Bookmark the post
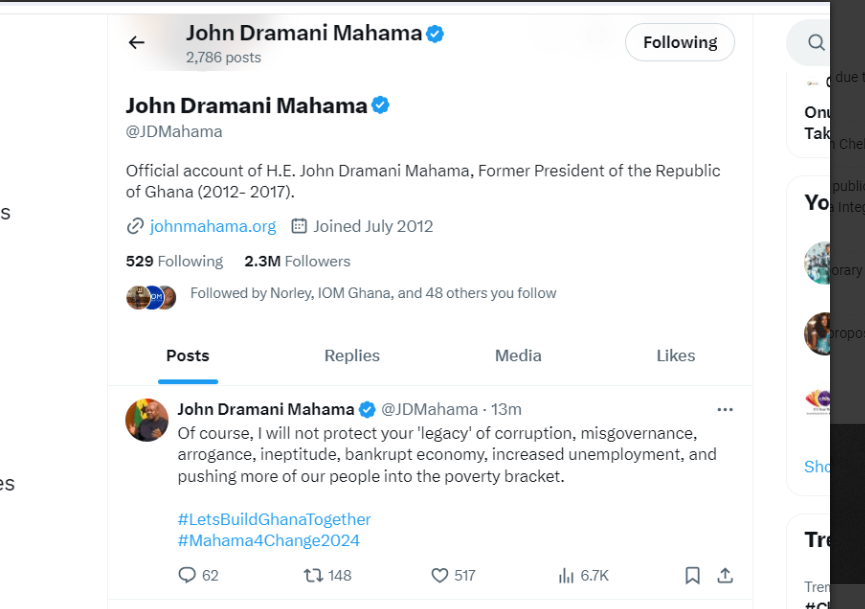The height and width of the screenshot is (609, 865). coord(692,575)
